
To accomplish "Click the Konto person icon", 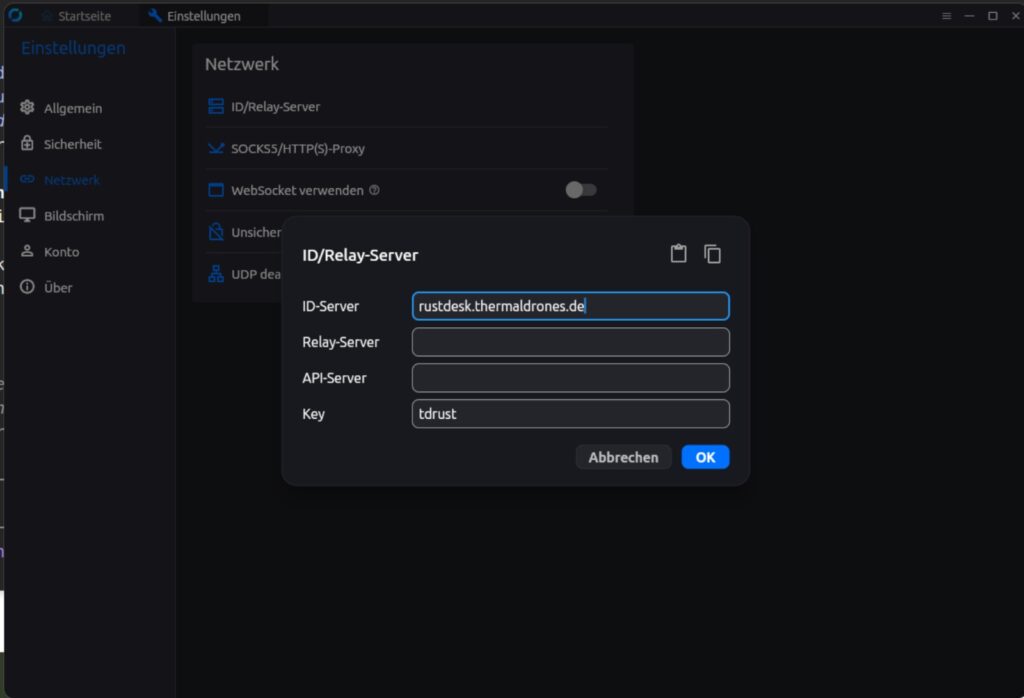I will pyautogui.click(x=27, y=251).
